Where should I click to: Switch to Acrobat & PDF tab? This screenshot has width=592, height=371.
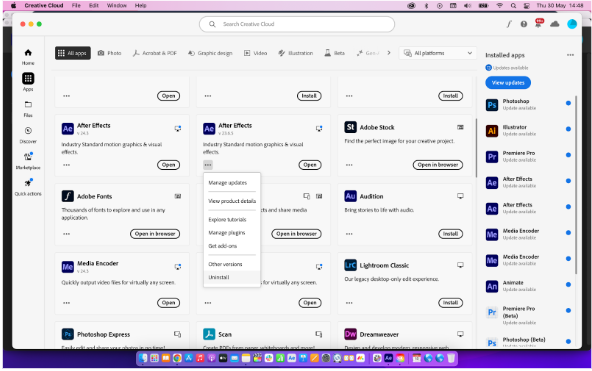(x=155, y=53)
